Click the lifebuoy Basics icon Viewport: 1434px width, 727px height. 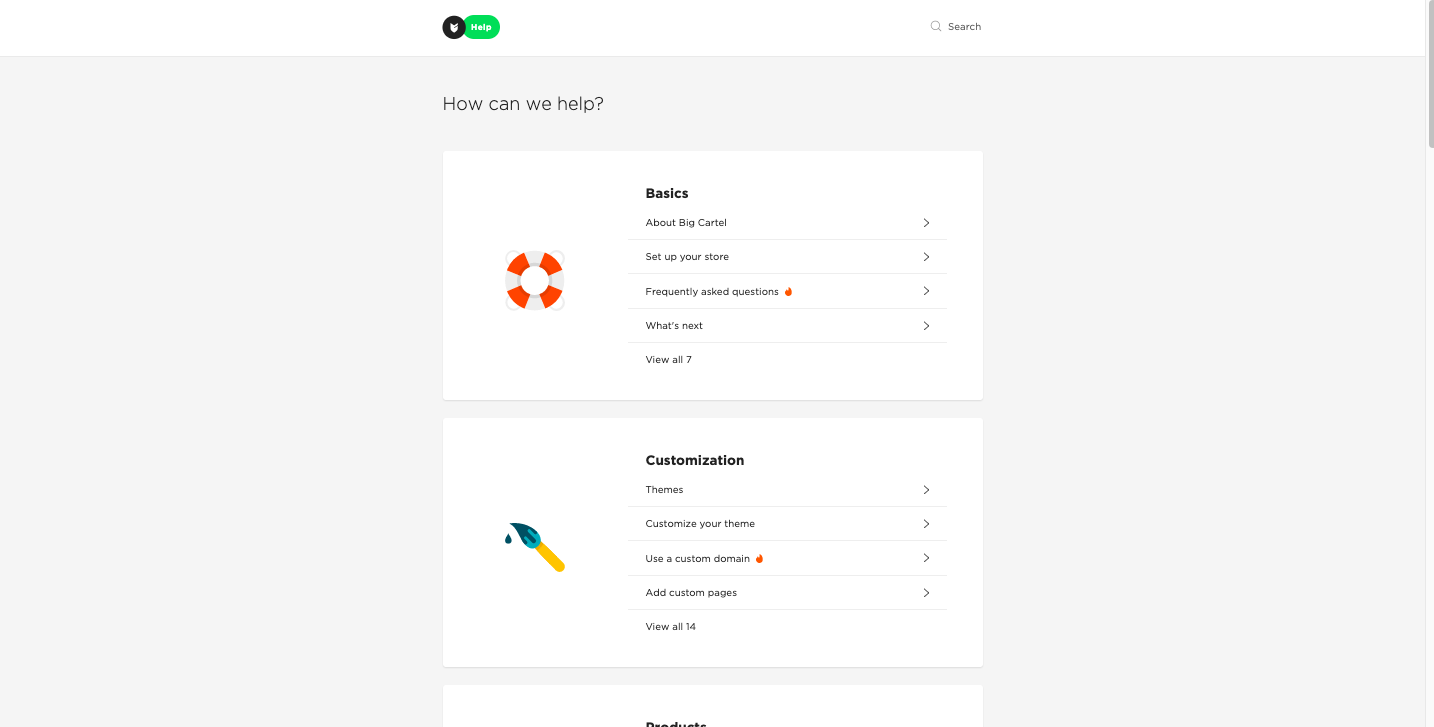tap(535, 280)
